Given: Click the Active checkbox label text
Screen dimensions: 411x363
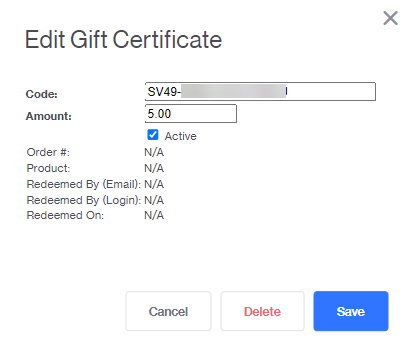Looking at the screenshot, I should coord(180,136).
